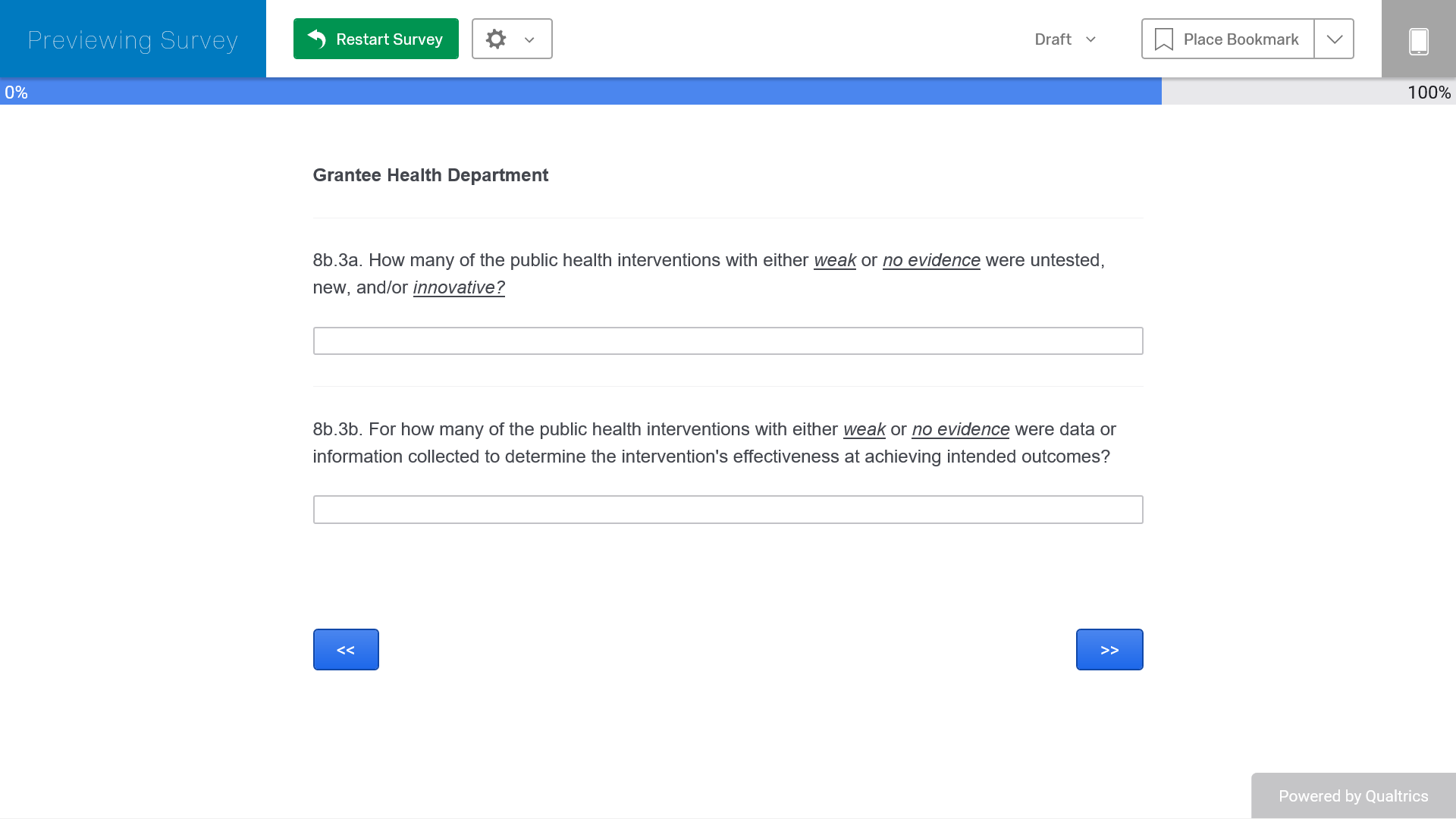The image size is (1456, 819).
Task: Click underlined 'innovative?' term
Action: click(x=459, y=287)
